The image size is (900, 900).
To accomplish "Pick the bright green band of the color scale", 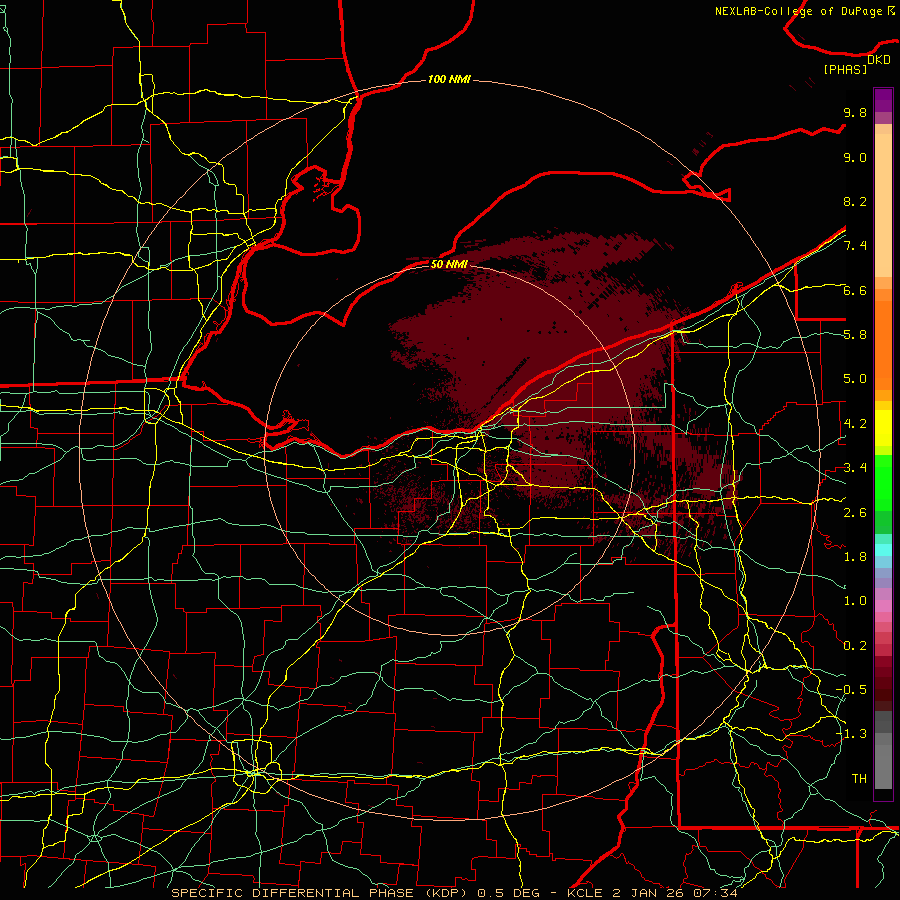I will [883, 482].
